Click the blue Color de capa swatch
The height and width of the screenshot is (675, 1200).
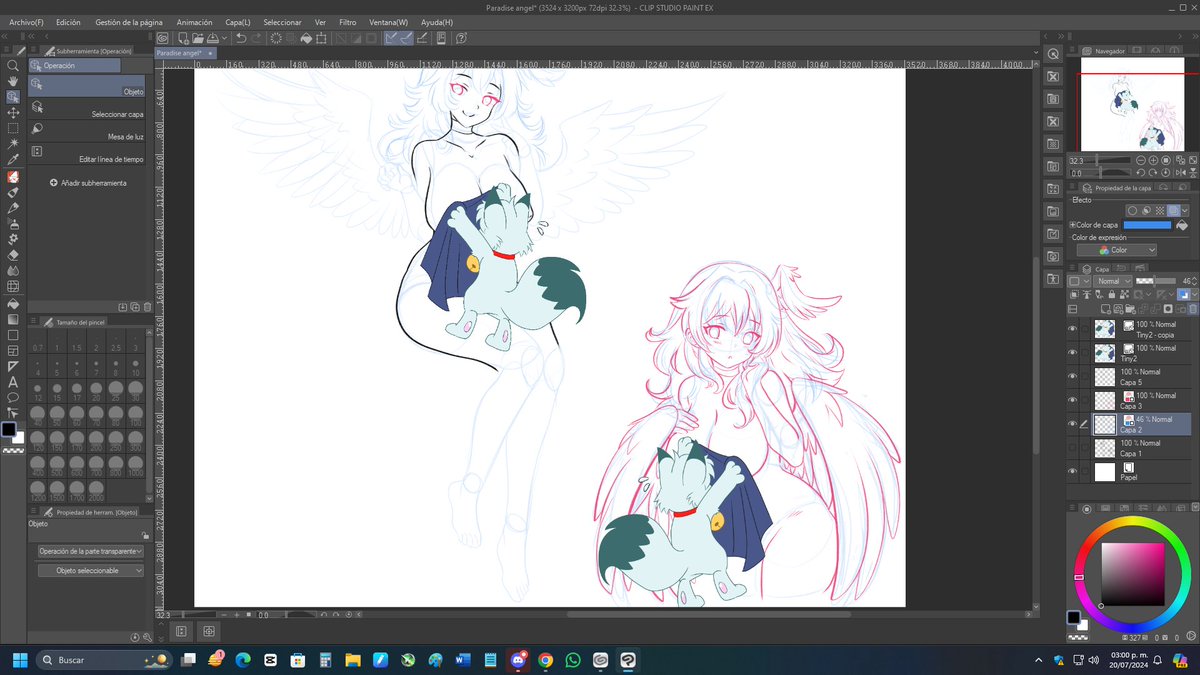pos(1146,225)
